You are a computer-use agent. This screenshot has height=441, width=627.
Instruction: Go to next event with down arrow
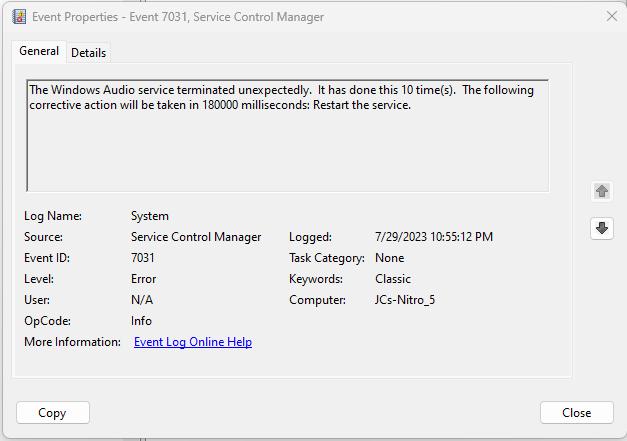pos(601,228)
